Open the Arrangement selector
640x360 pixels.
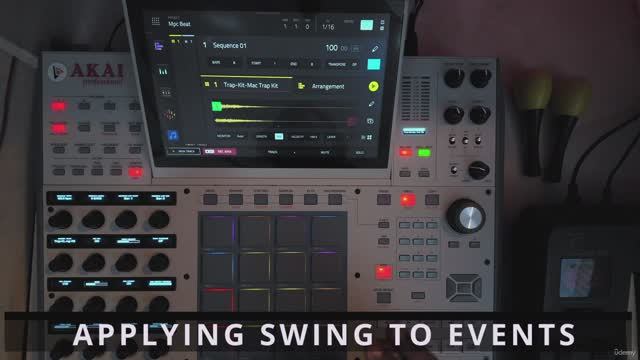[x=328, y=86]
